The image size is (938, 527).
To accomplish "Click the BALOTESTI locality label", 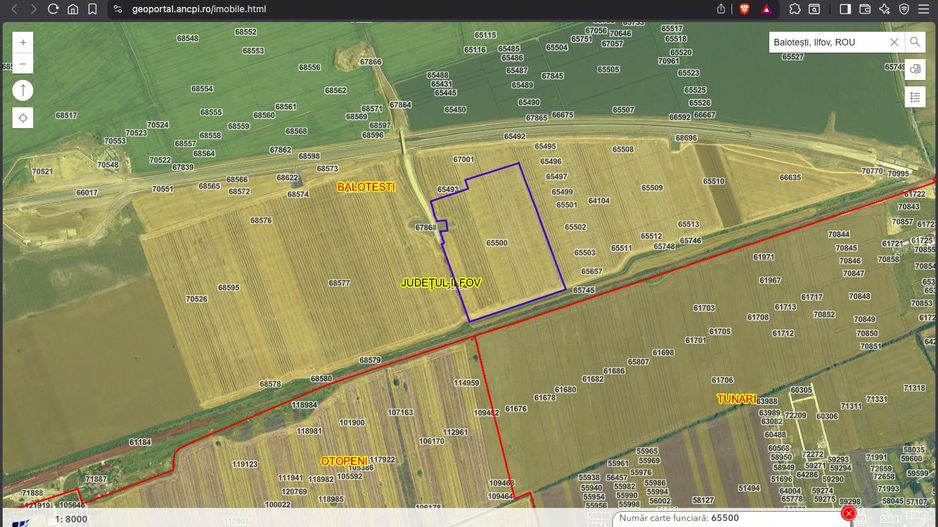I will 366,187.
